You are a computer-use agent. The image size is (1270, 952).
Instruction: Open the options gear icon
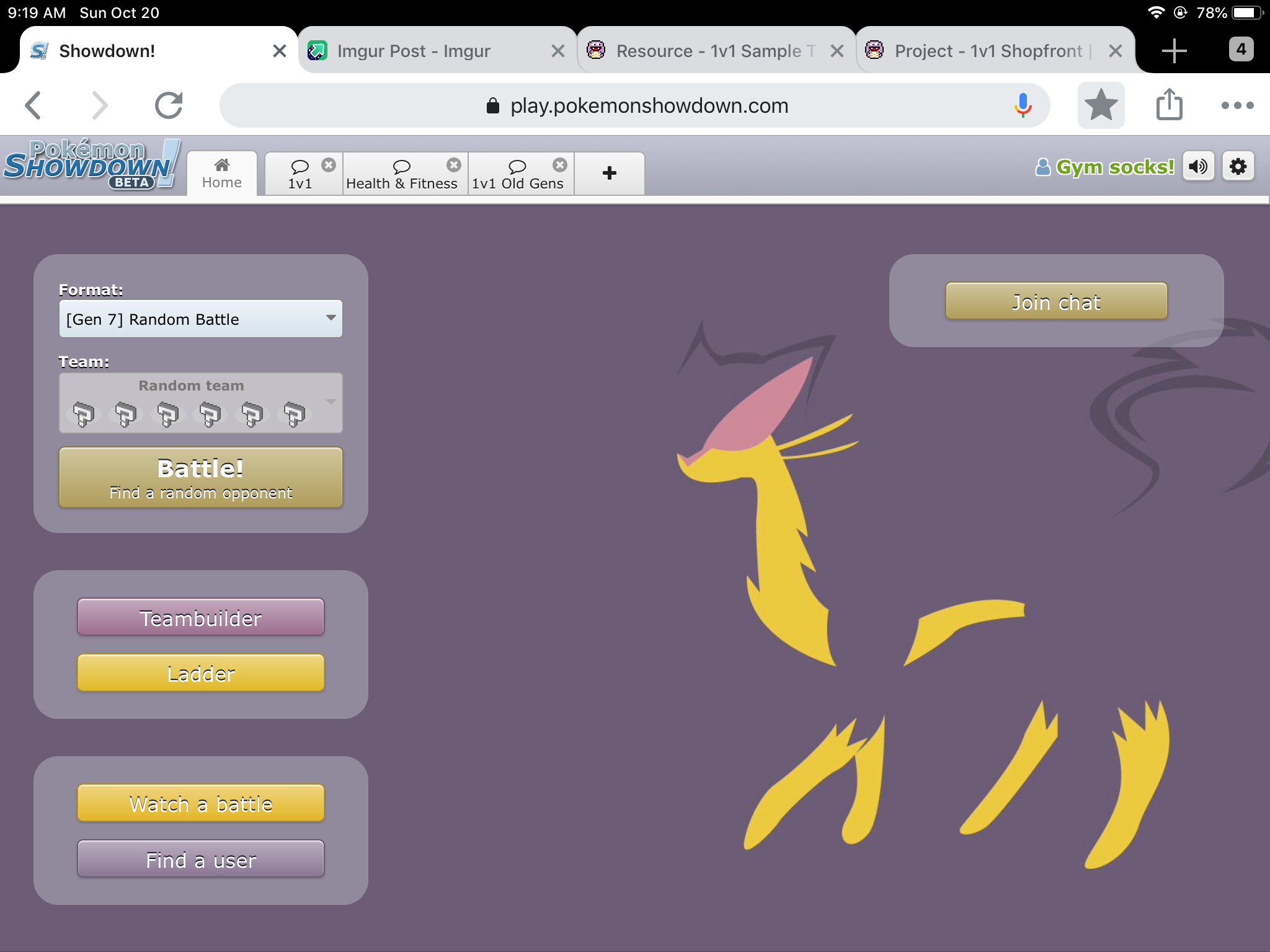click(1238, 166)
